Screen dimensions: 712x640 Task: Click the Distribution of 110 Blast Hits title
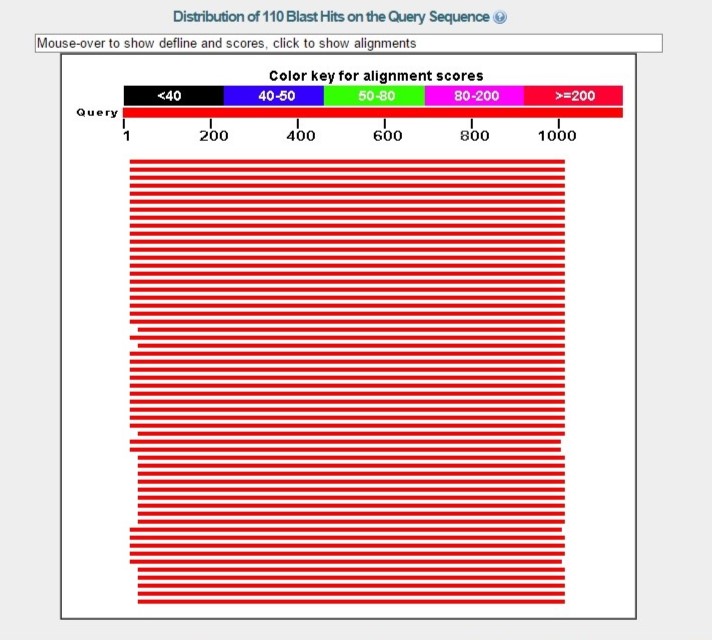331,18
